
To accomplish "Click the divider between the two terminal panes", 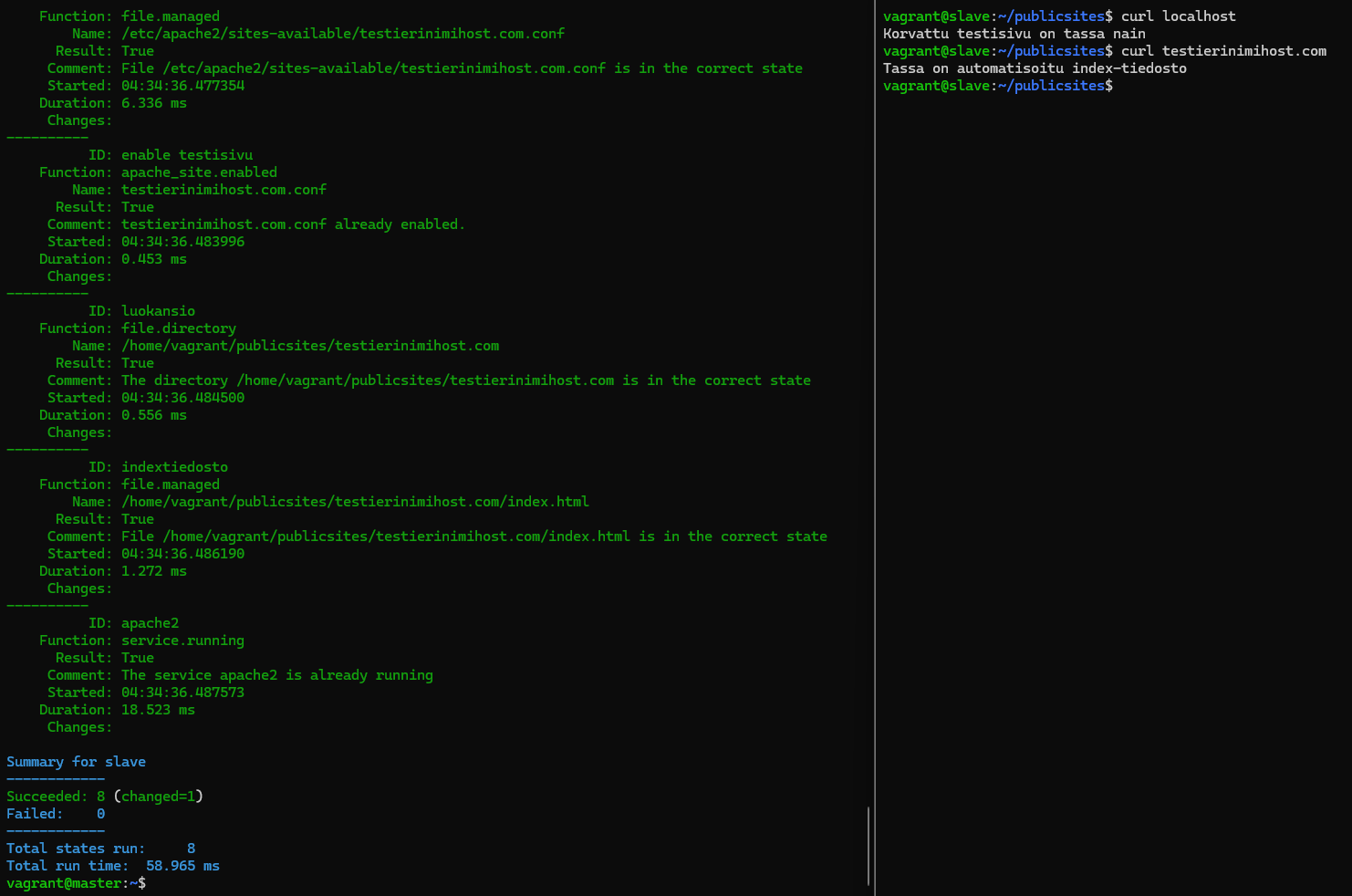I will click(x=875, y=447).
